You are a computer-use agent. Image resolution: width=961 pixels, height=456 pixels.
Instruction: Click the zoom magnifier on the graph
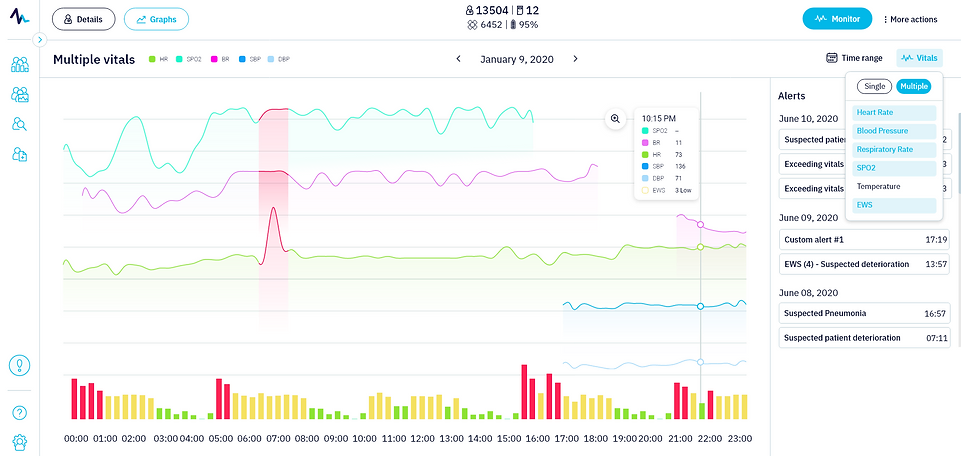coord(615,119)
